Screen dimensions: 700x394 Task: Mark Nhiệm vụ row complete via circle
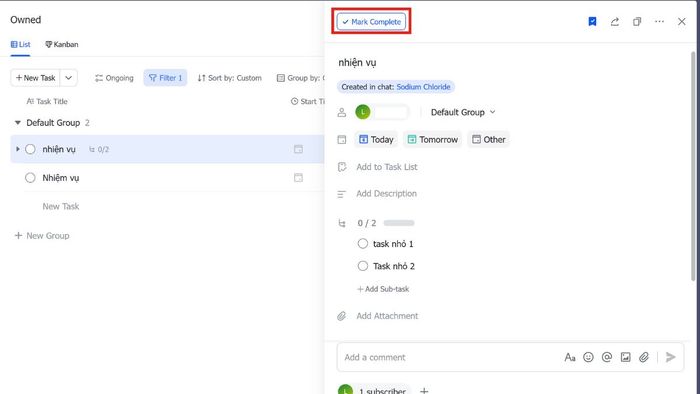(30, 178)
